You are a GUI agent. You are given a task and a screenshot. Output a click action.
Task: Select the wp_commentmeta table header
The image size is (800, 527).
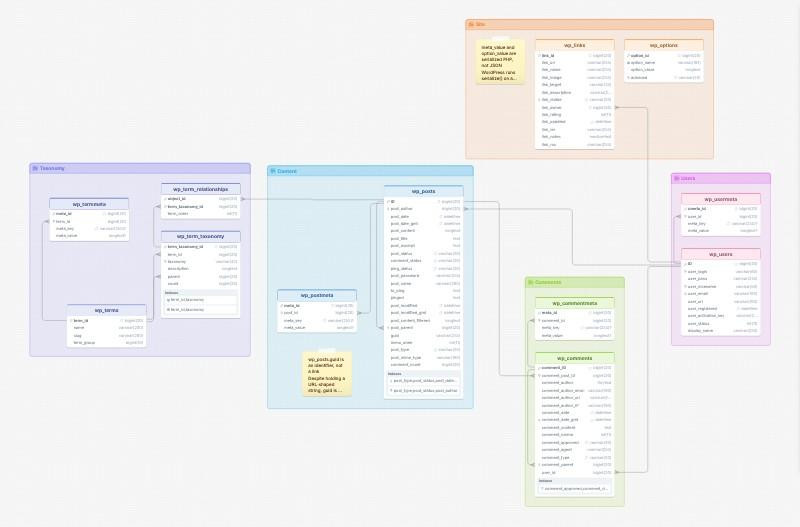574,303
